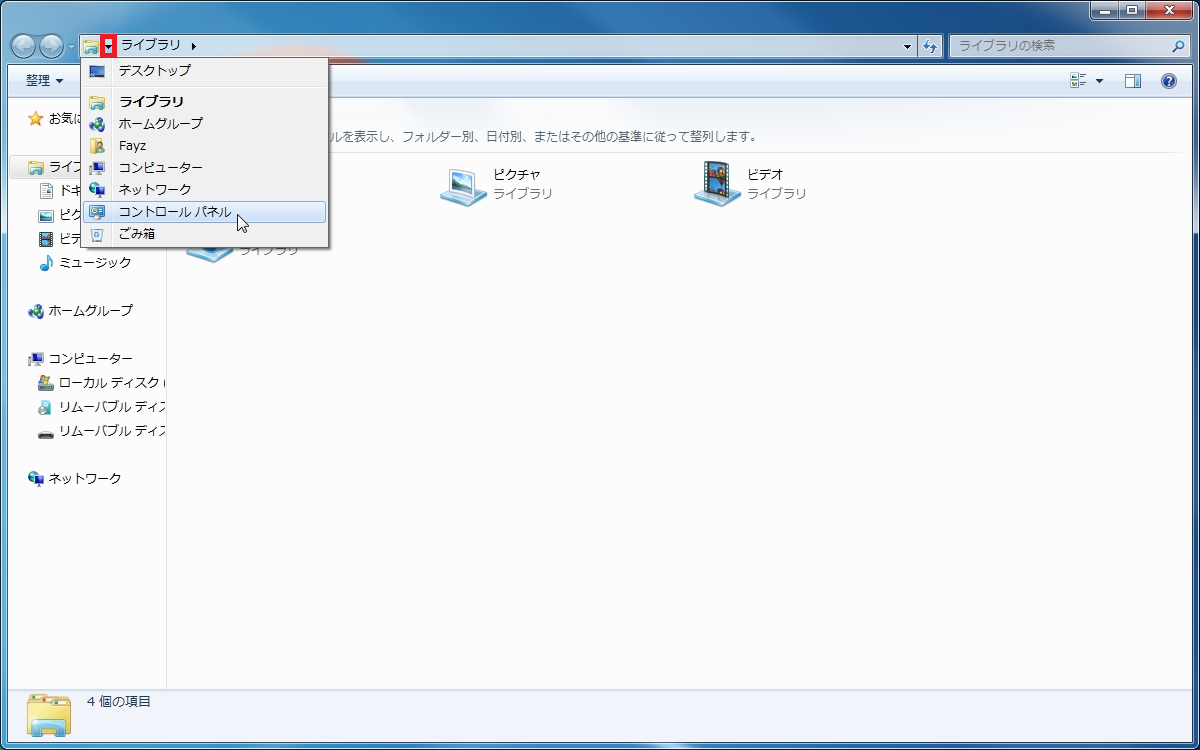The width and height of the screenshot is (1200, 750).
Task: Open ローカル ディスク in the navigation pane
Action: tap(101, 383)
